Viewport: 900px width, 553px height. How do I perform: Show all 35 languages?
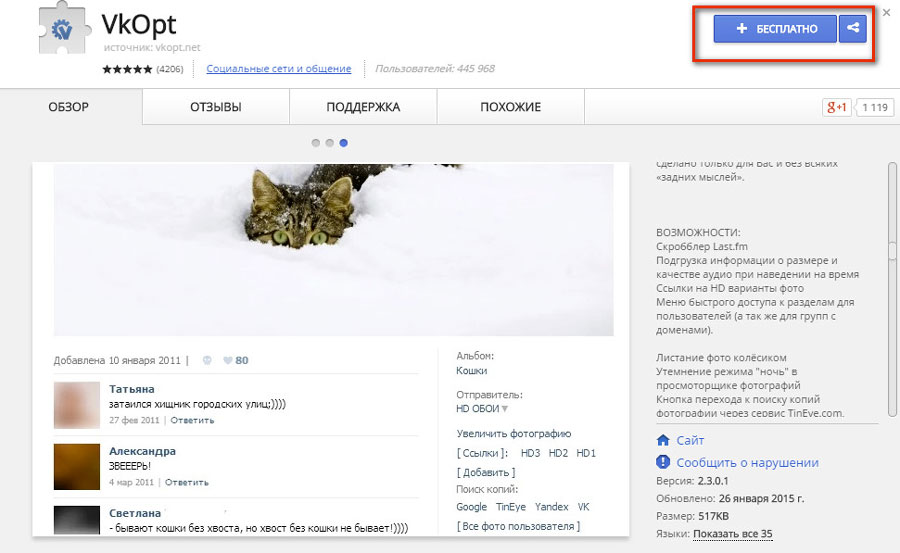732,534
